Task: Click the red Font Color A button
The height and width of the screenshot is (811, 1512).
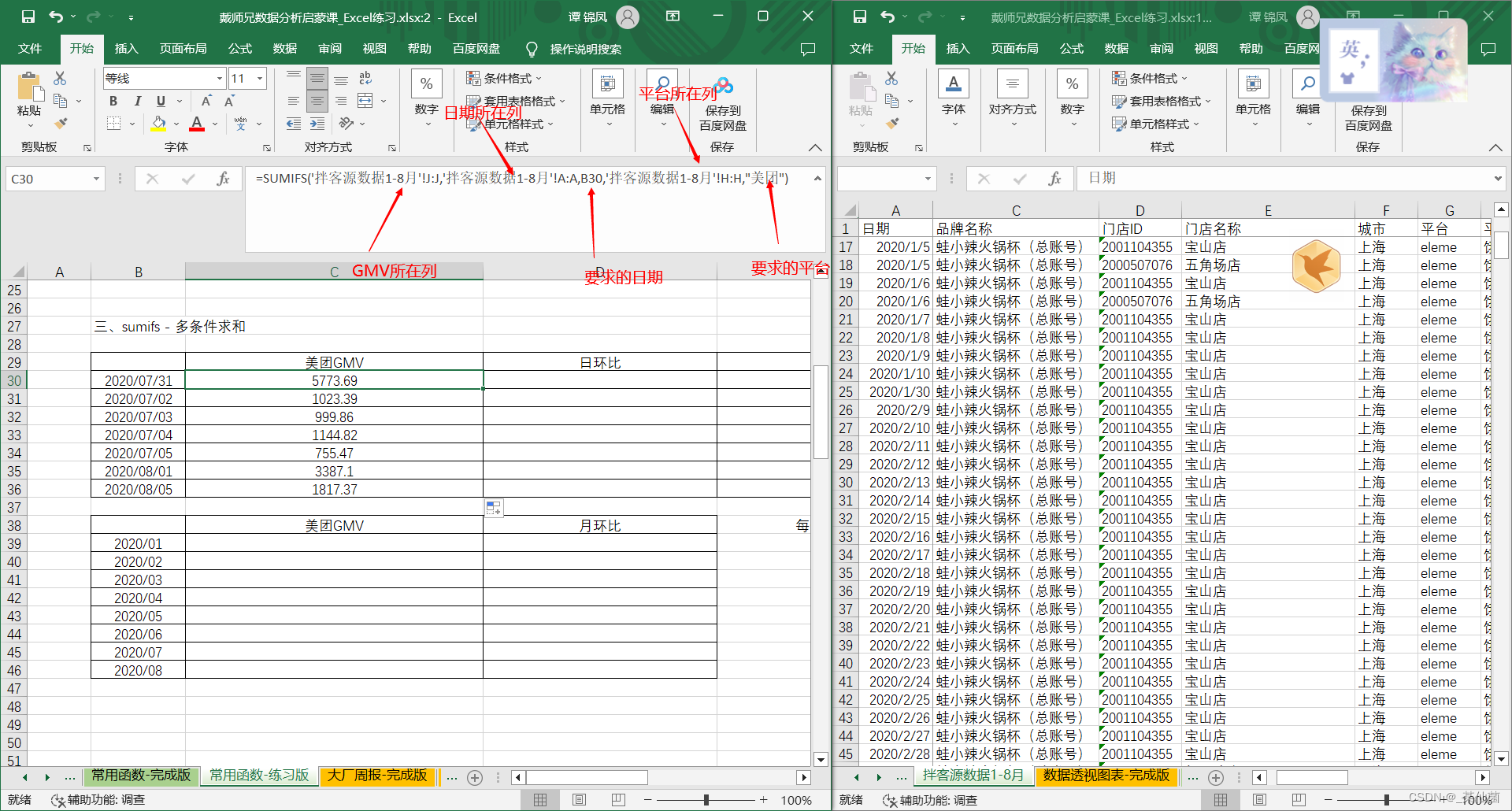Action: (x=197, y=124)
